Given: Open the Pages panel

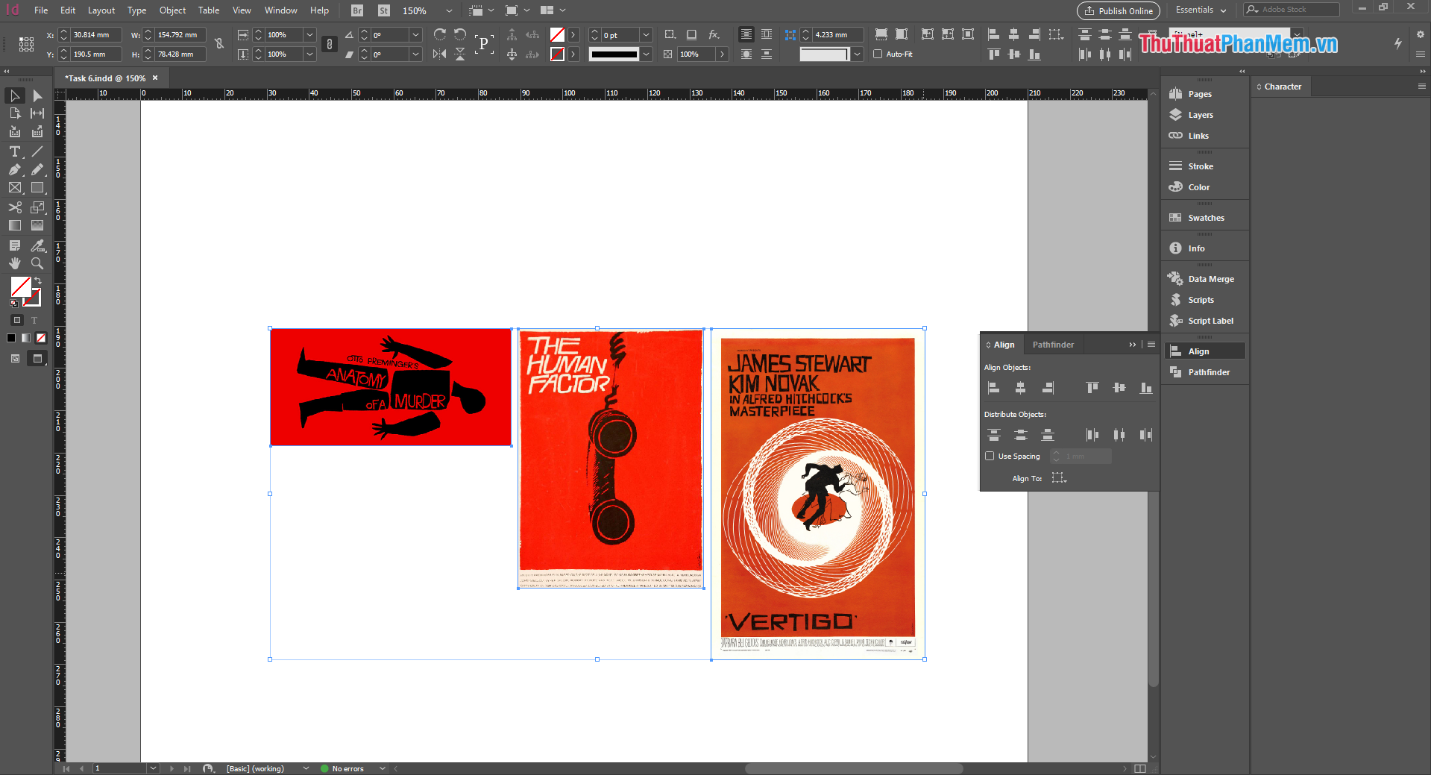Looking at the screenshot, I should tap(1197, 91).
